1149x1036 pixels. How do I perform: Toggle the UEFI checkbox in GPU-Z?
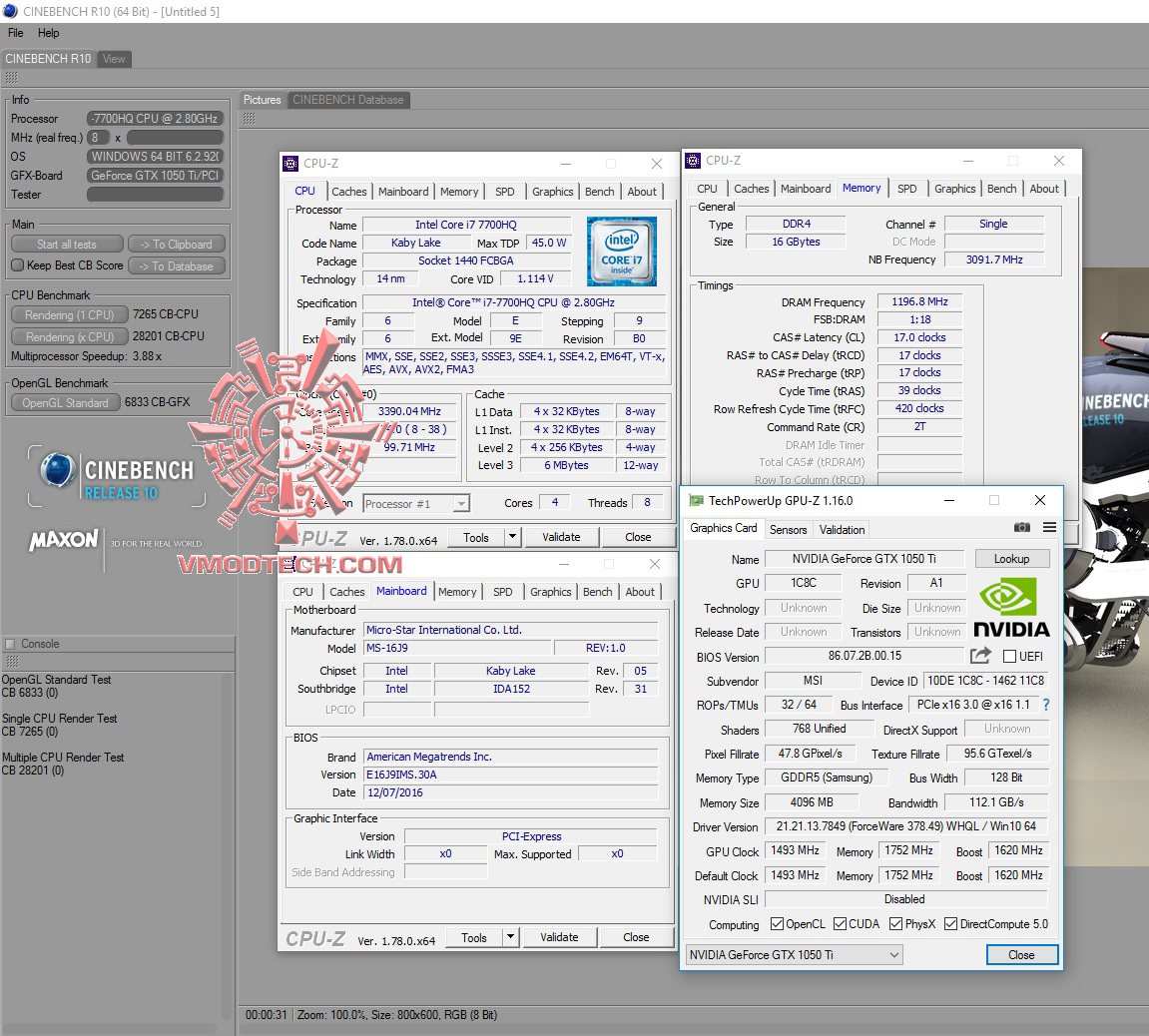click(1010, 657)
